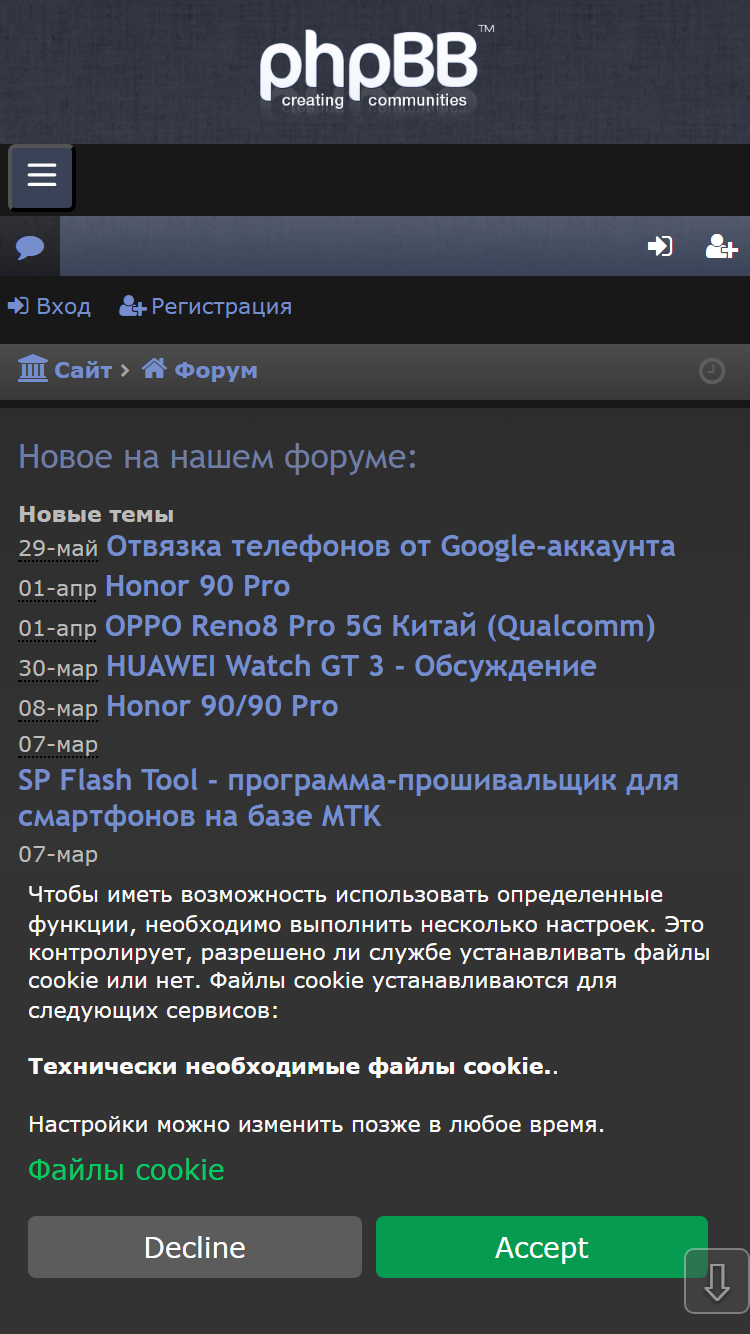Viewport: 750px width, 1334px height.
Task: Open SP Flash Tool topic link
Action: 348,798
